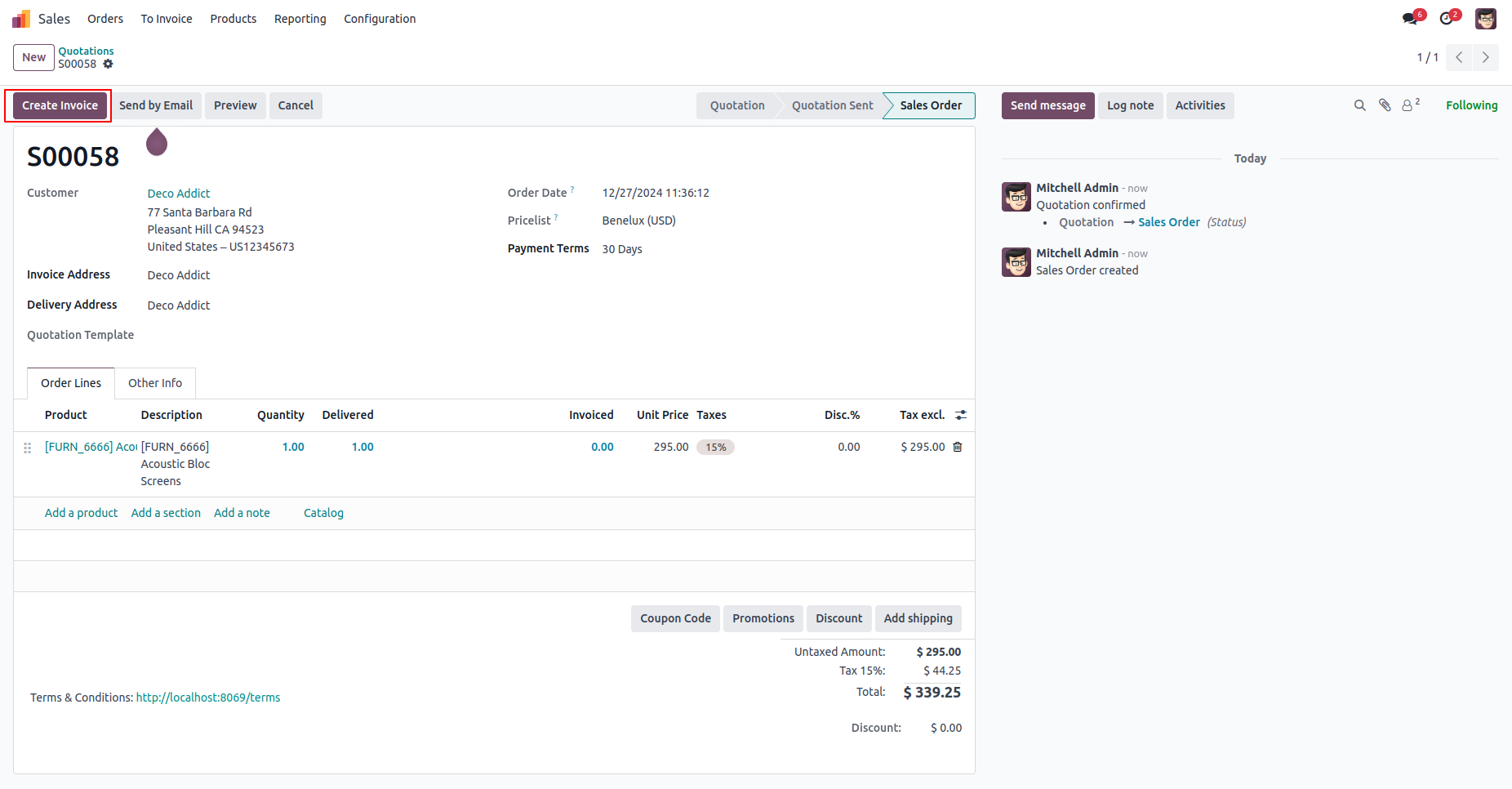Open the gear actions menu next to S00058
The height and width of the screenshot is (789, 1512).
coord(108,65)
